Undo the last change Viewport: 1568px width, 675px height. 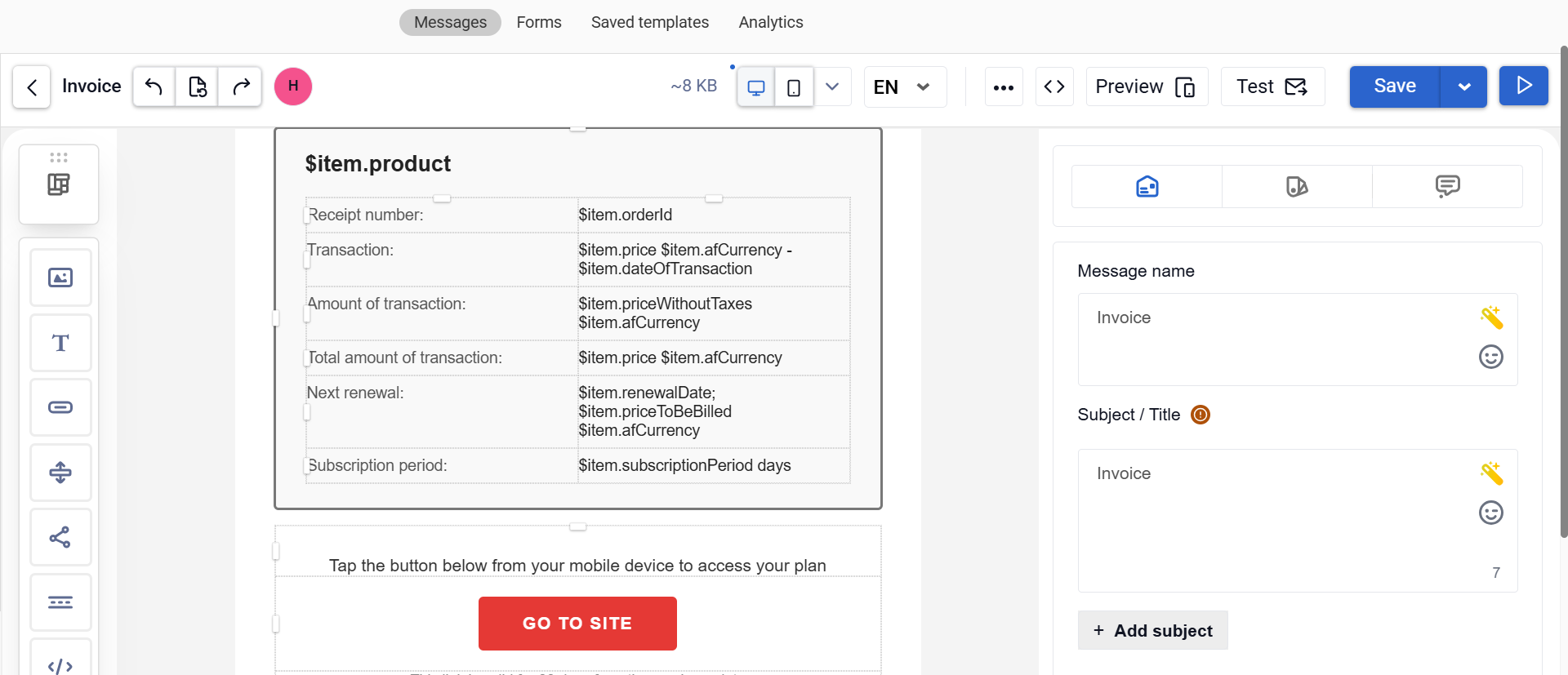[154, 87]
